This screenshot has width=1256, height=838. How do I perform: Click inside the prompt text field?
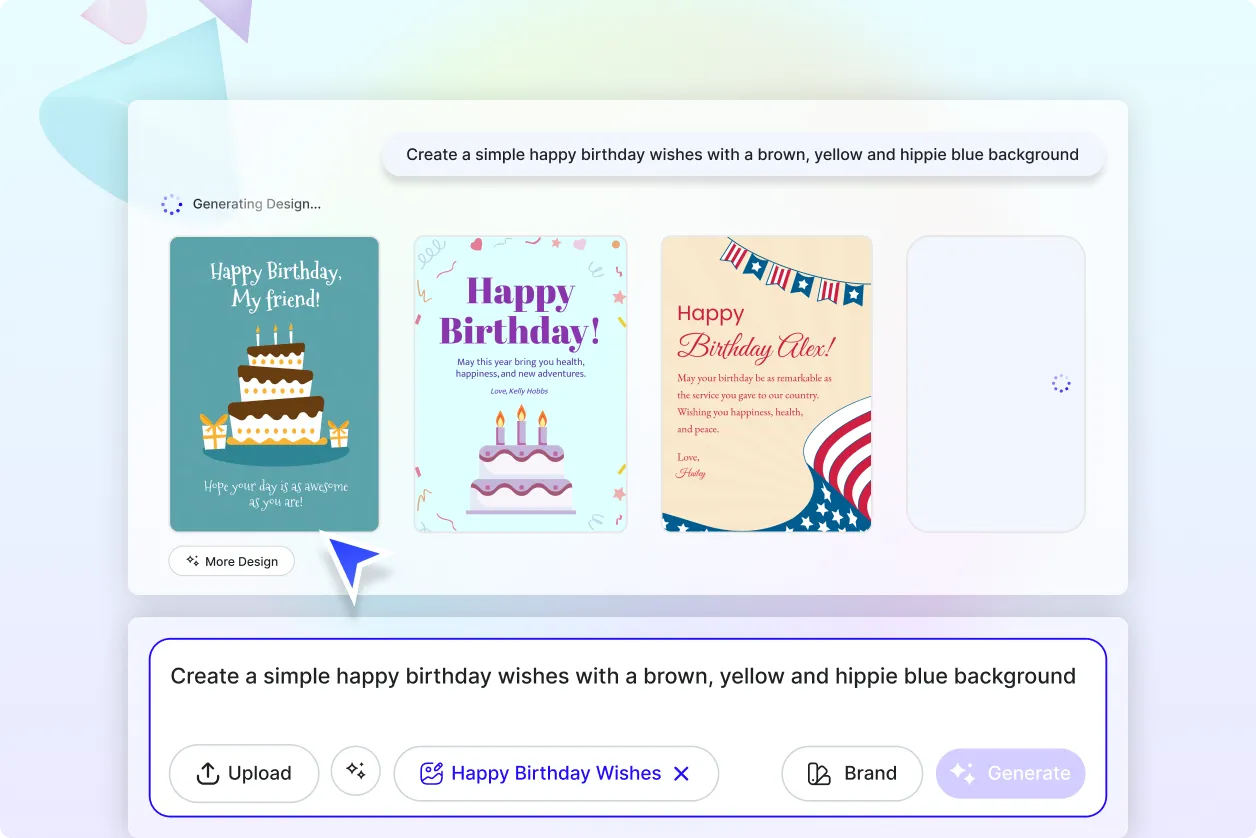click(625, 676)
